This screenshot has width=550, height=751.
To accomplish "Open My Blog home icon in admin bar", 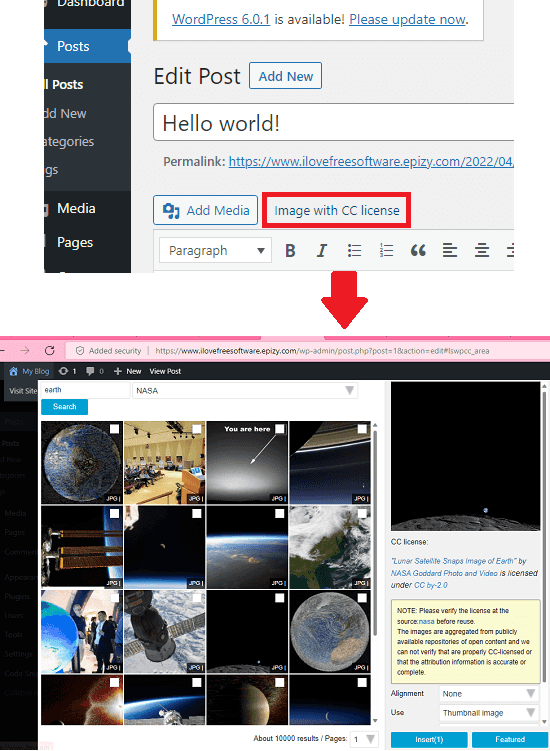I will 13,371.
